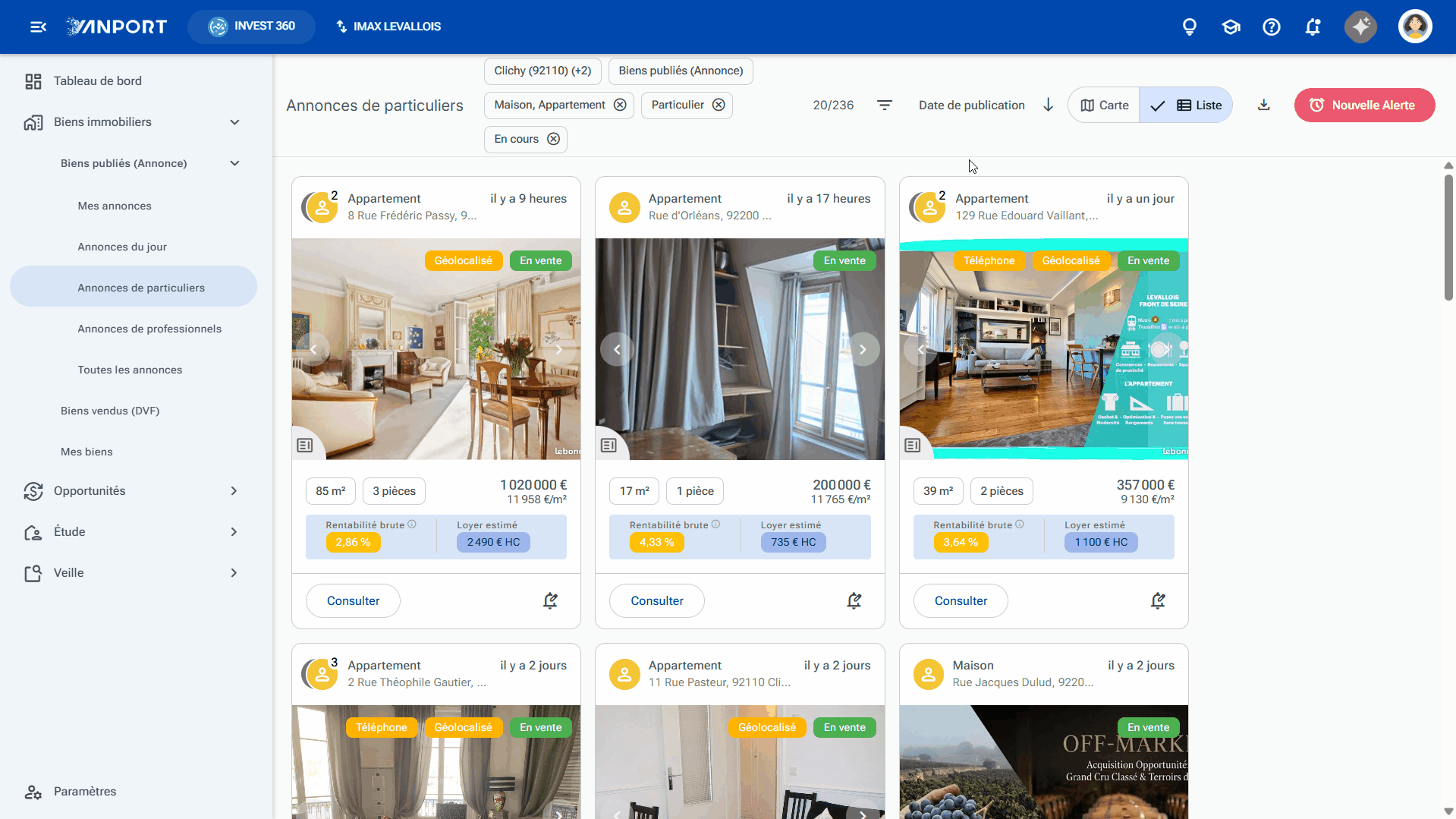Screen dimensions: 1456x819
Task: Remove the Particulier filter chip
Action: click(719, 105)
